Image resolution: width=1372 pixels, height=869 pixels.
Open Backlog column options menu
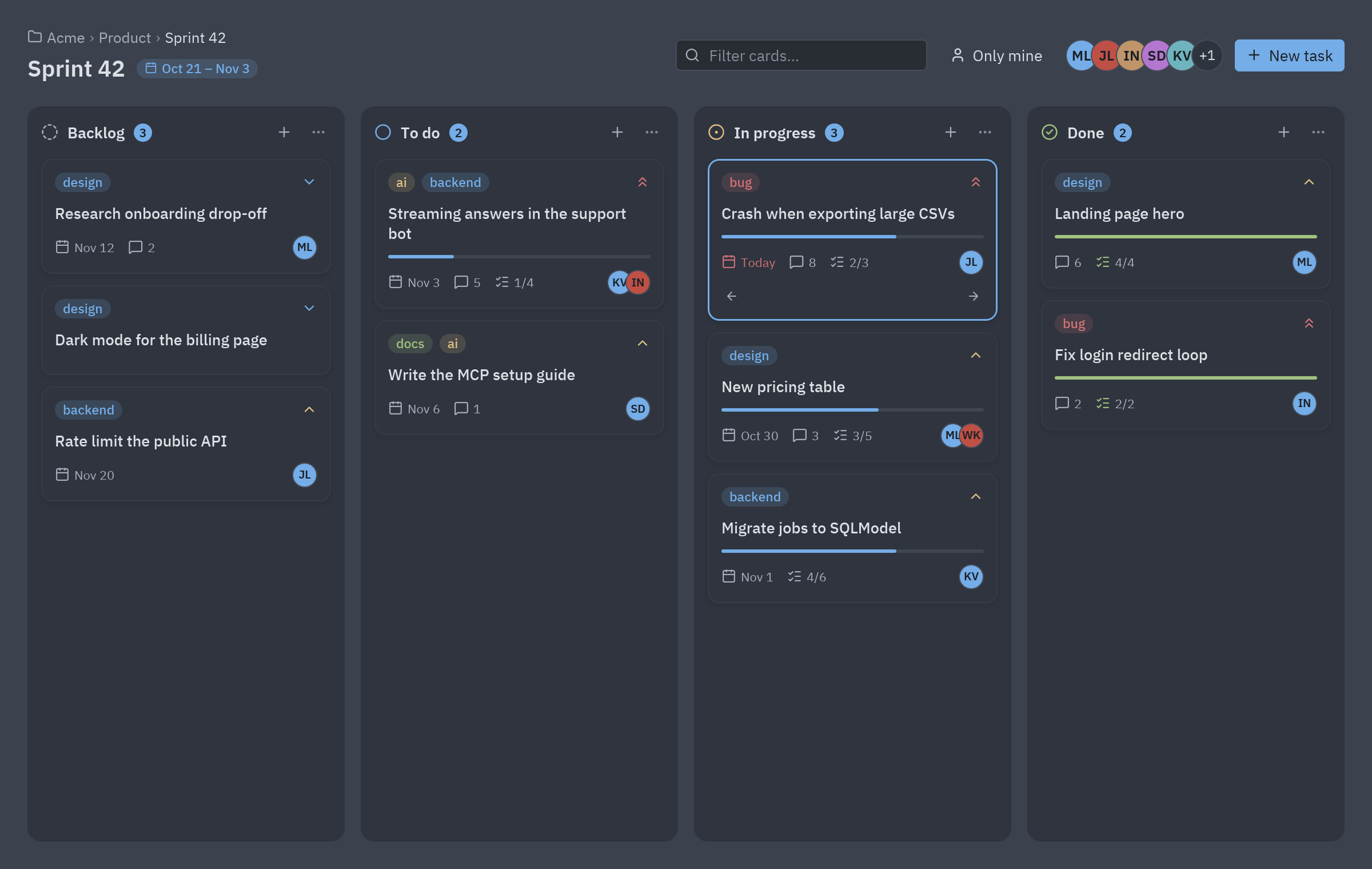pyautogui.click(x=318, y=133)
